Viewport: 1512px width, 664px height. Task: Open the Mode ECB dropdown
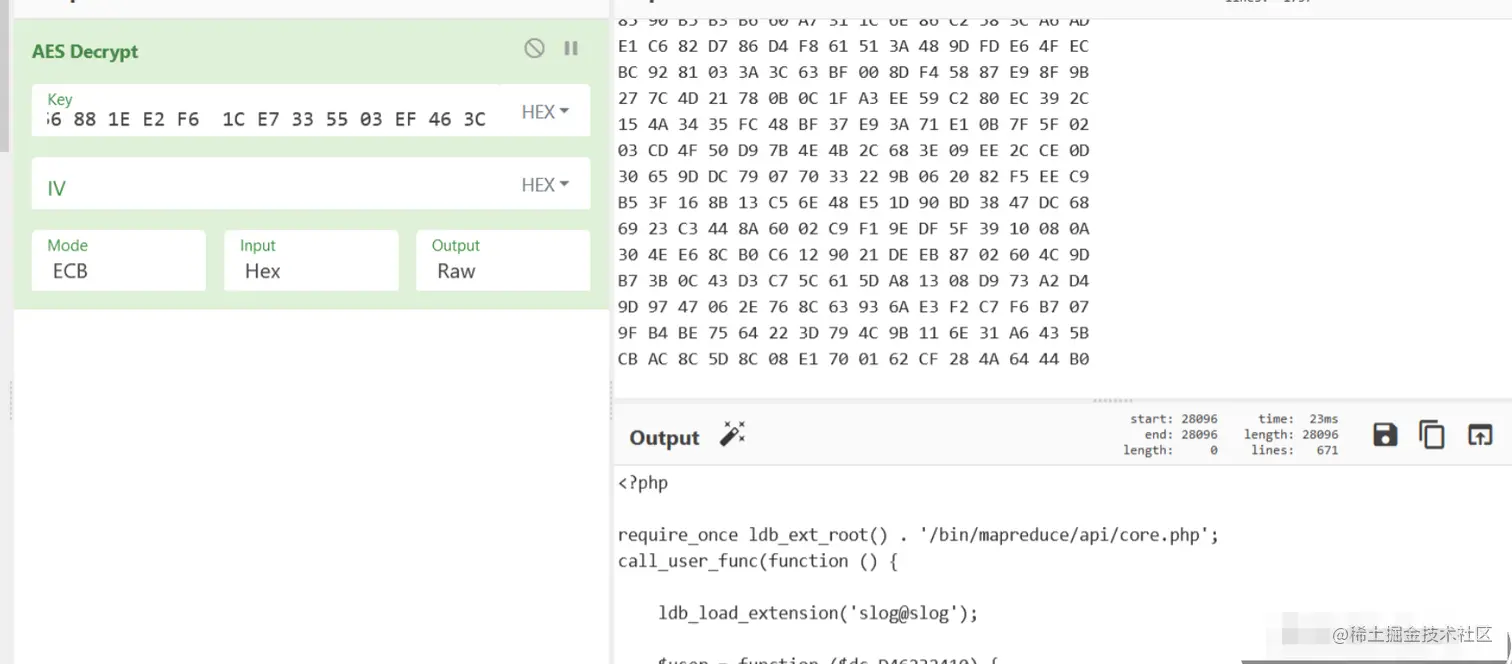point(118,260)
